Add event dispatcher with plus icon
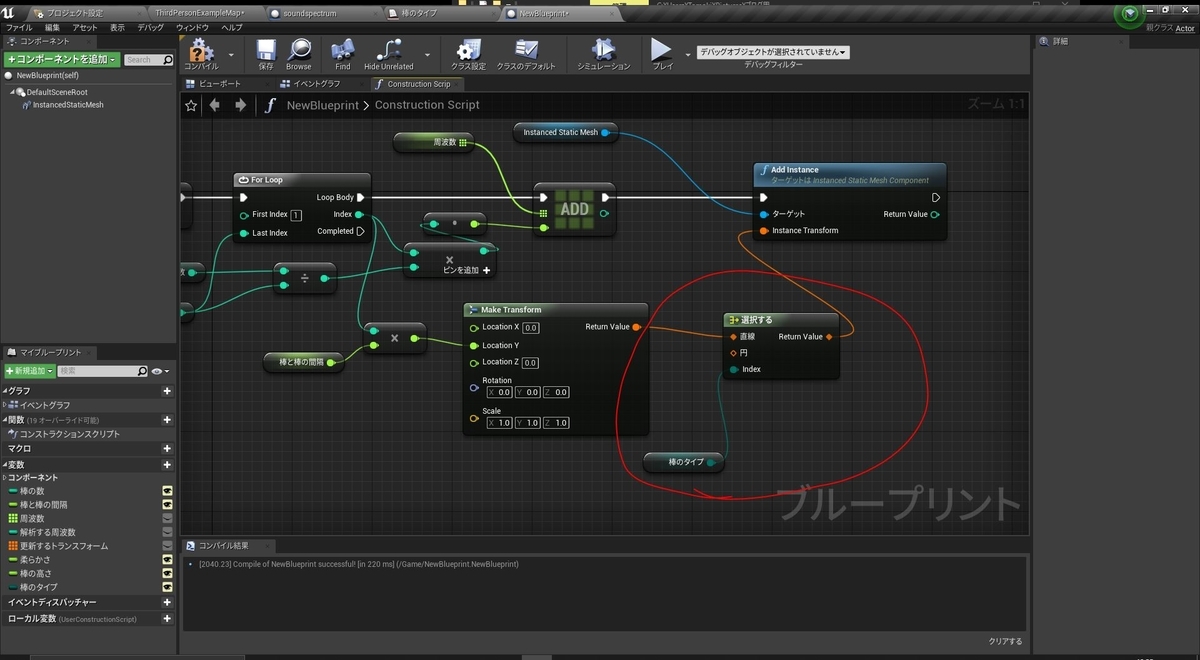The height and width of the screenshot is (660, 1200). (167, 602)
